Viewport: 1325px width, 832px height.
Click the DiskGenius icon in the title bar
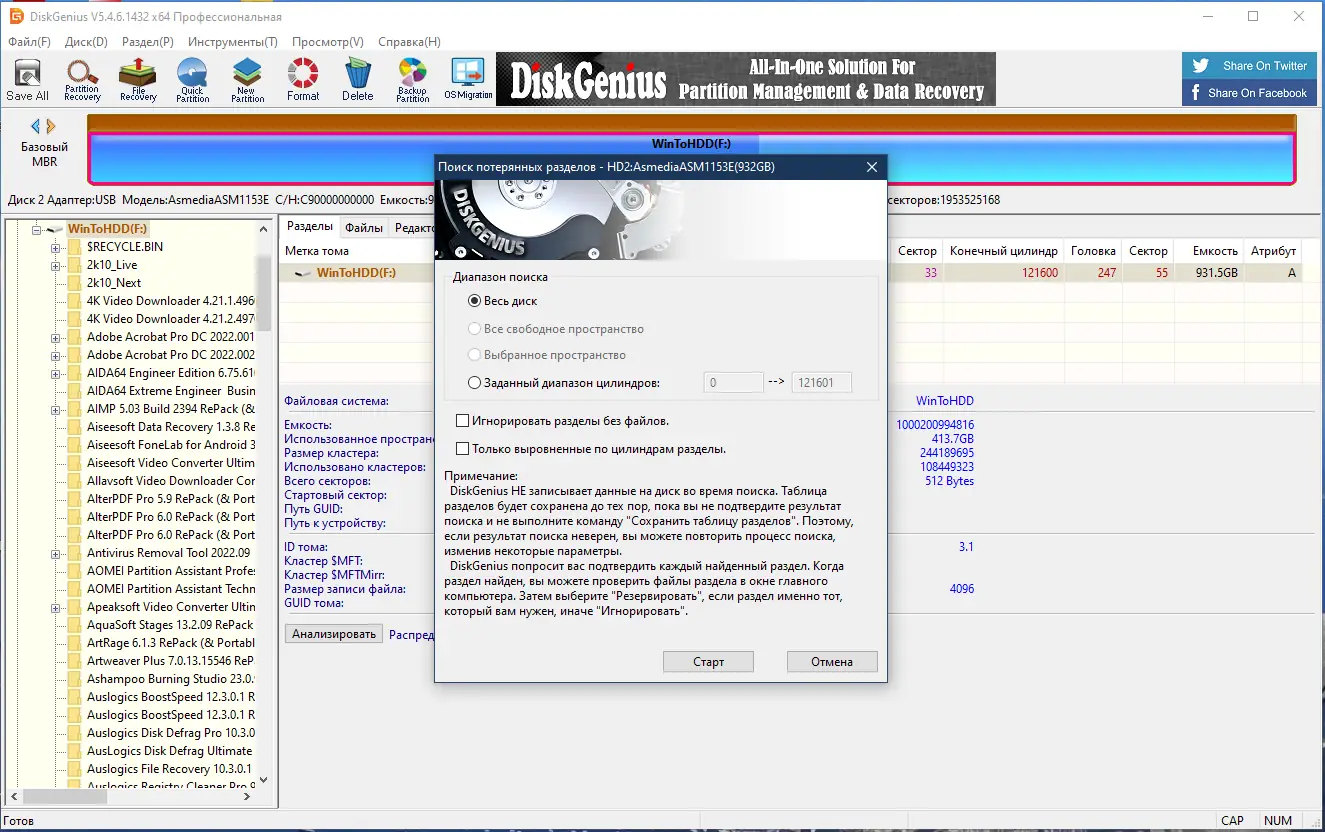click(16, 17)
